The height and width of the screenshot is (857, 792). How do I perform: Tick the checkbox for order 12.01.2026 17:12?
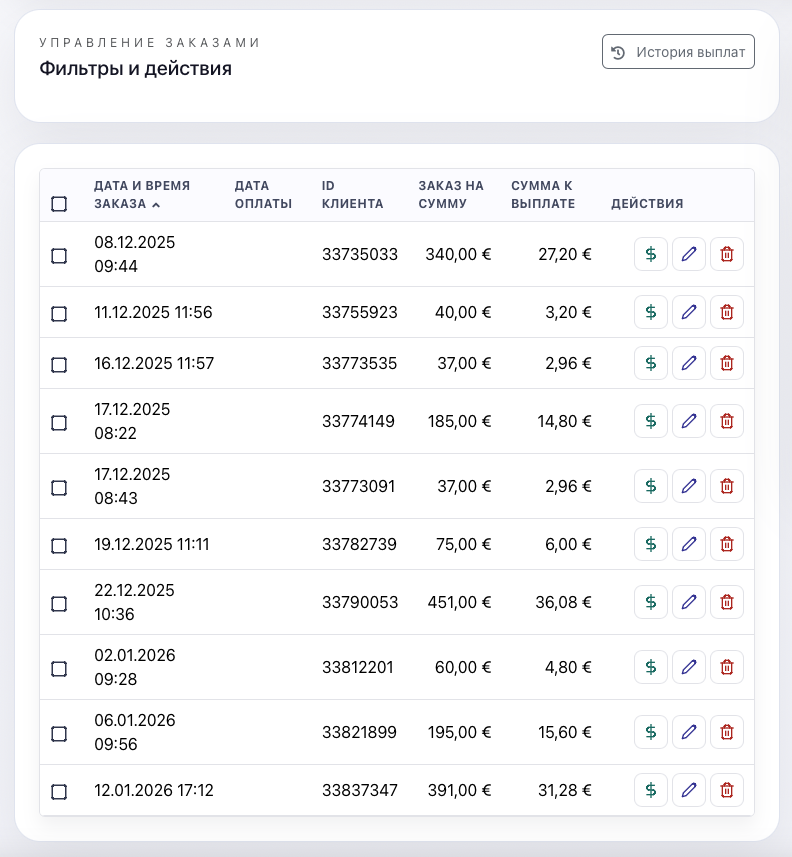[59, 792]
